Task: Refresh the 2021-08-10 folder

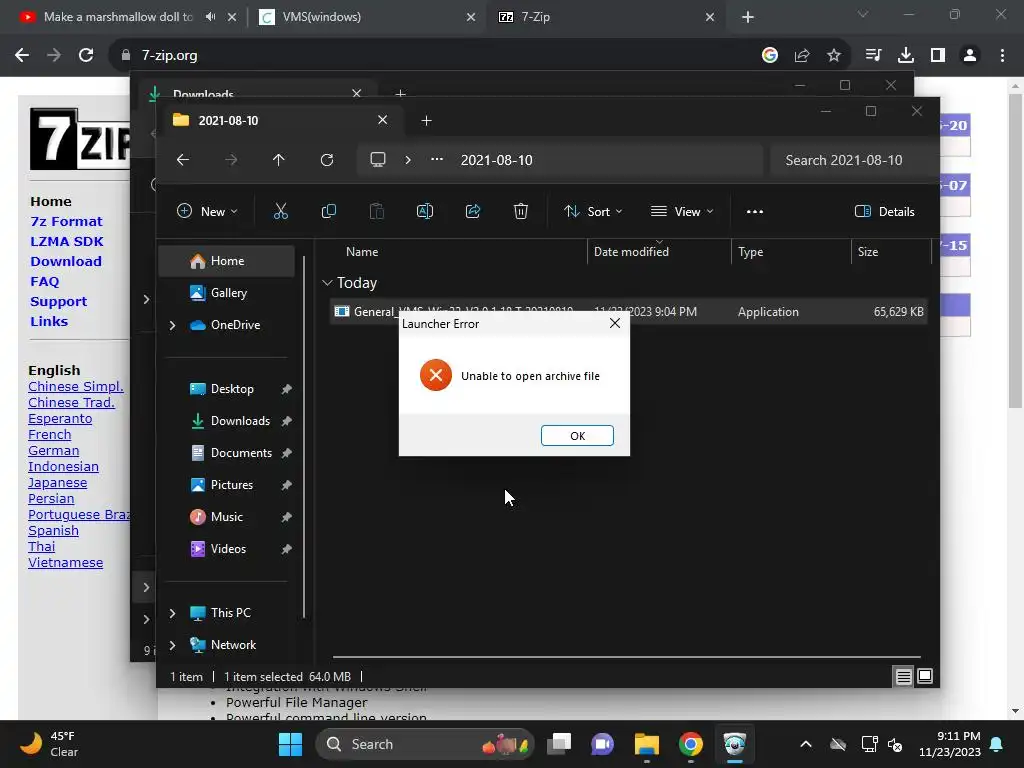Action: [327, 159]
